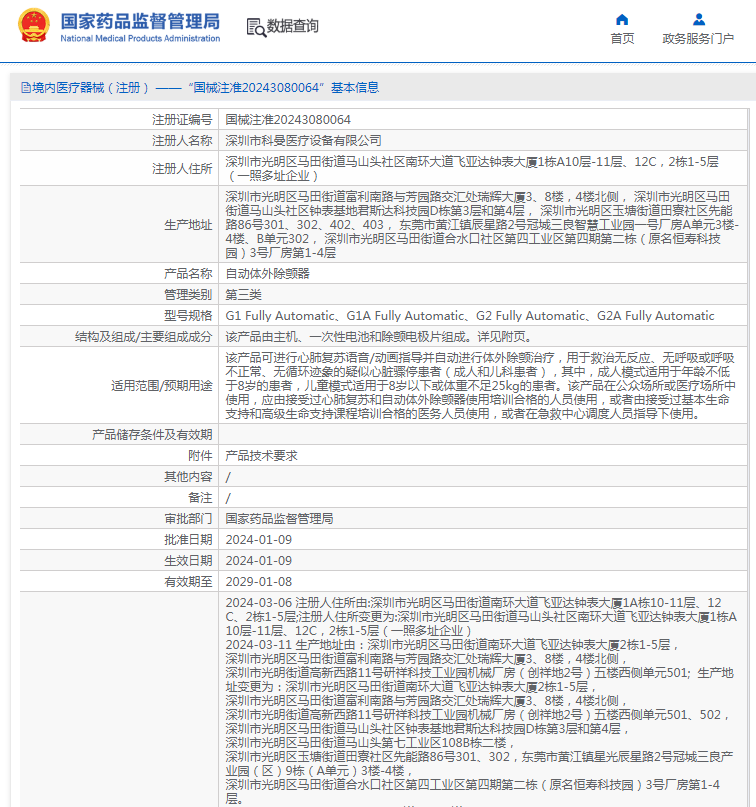Click 产品名称 label

(188, 273)
